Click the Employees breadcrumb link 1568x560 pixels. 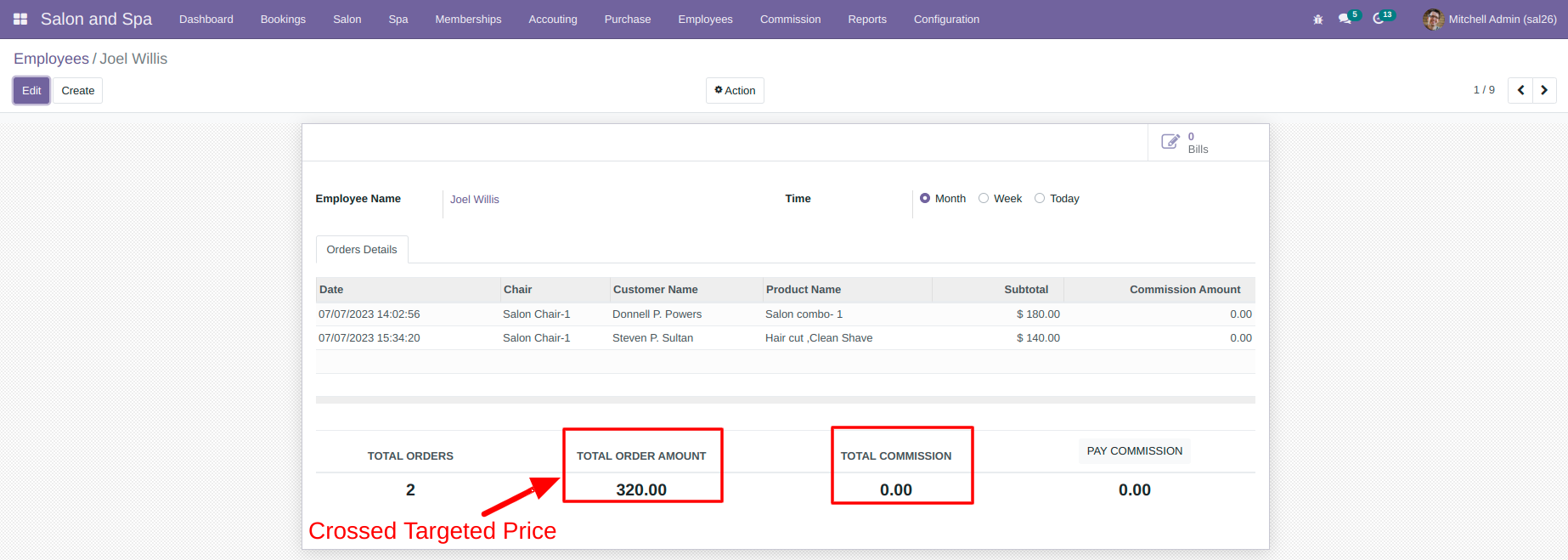tap(51, 59)
